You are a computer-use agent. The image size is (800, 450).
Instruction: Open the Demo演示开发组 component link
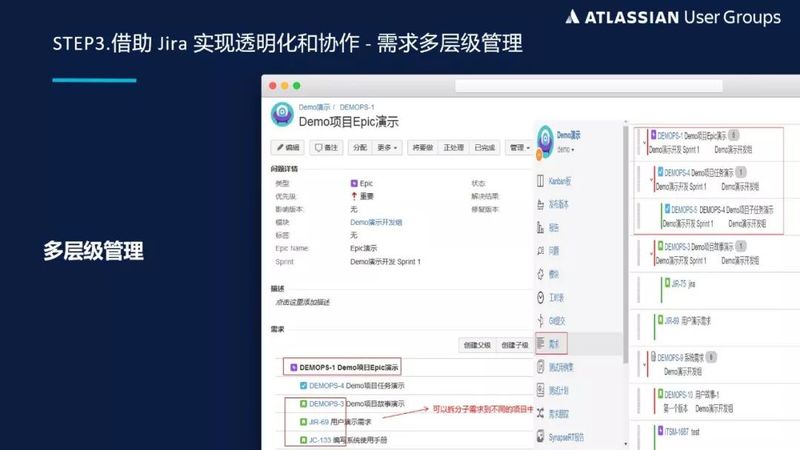point(376,222)
